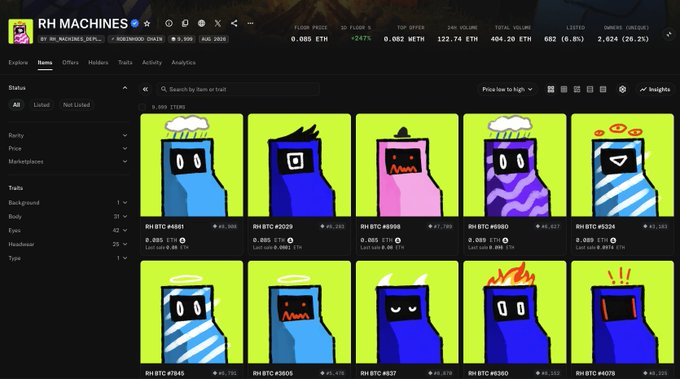Open the collection's X (Twitter) profile
Viewport: 680px width, 379px height.
coord(218,23)
